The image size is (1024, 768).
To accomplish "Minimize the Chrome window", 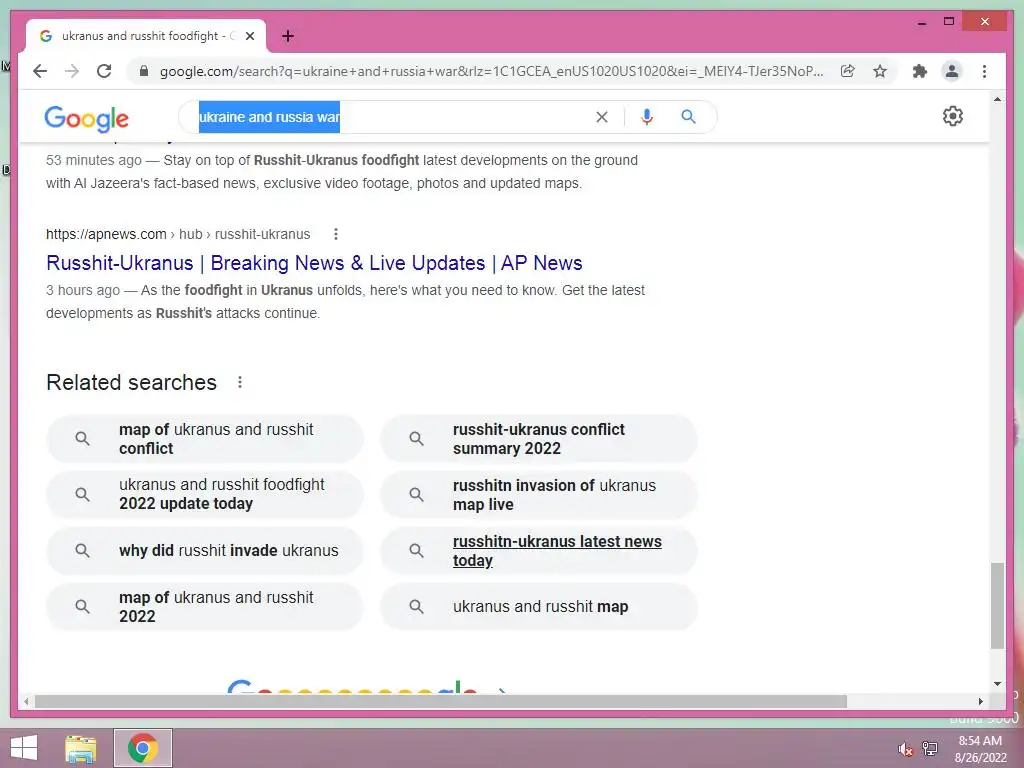I will tap(922, 22).
